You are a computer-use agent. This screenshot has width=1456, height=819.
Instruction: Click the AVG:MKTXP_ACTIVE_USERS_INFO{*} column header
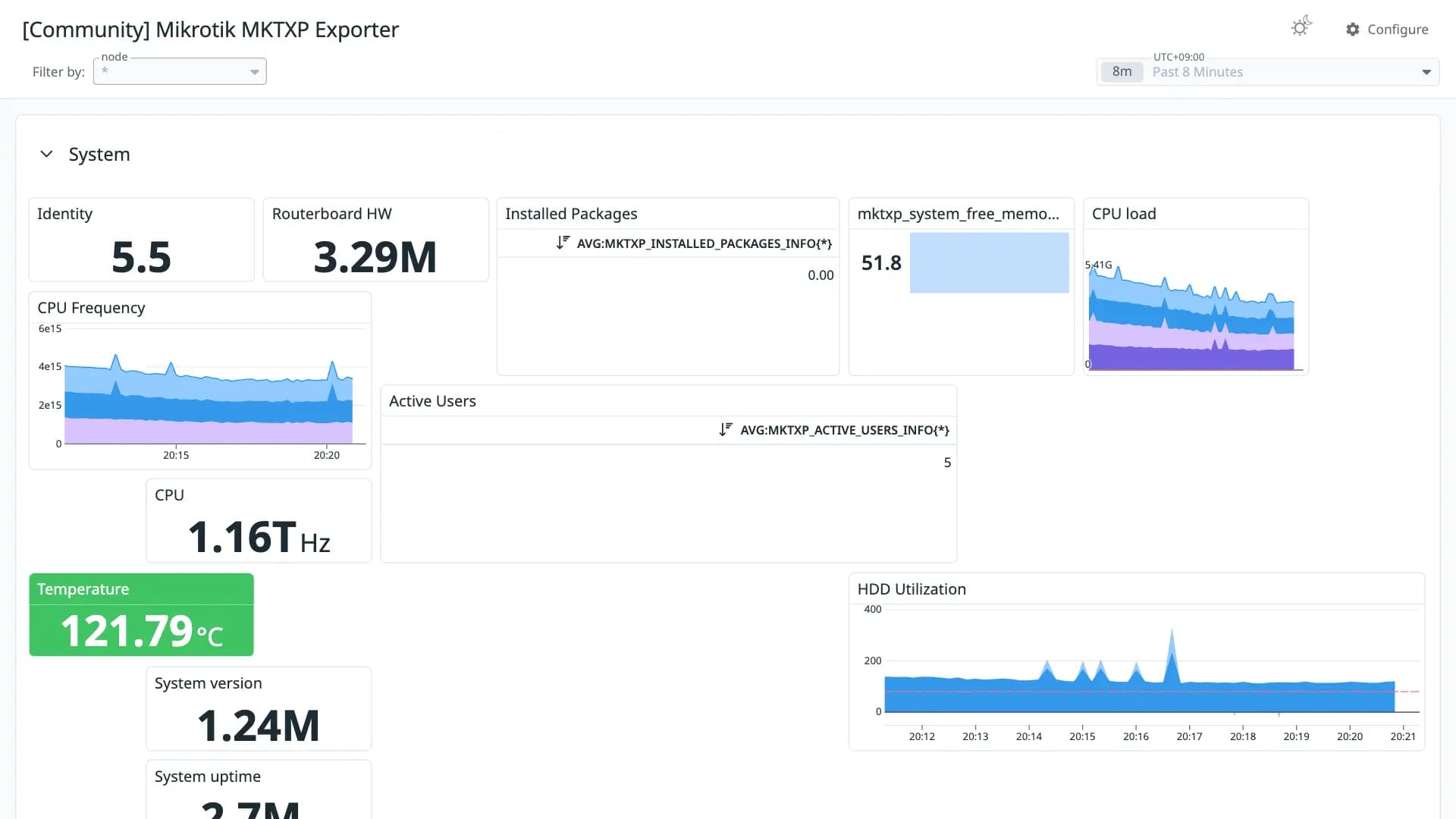point(844,430)
